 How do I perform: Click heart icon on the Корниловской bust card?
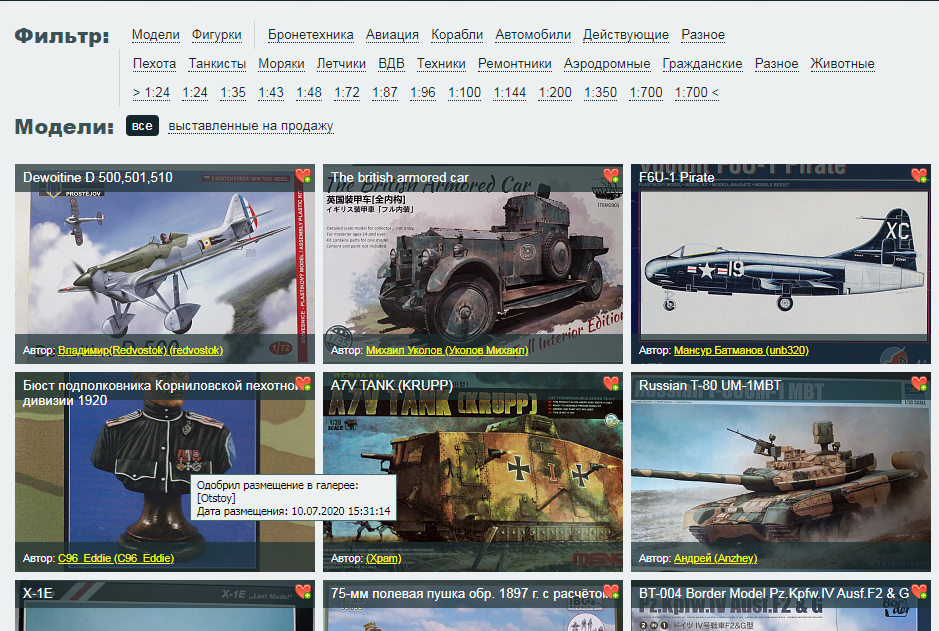pos(303,384)
